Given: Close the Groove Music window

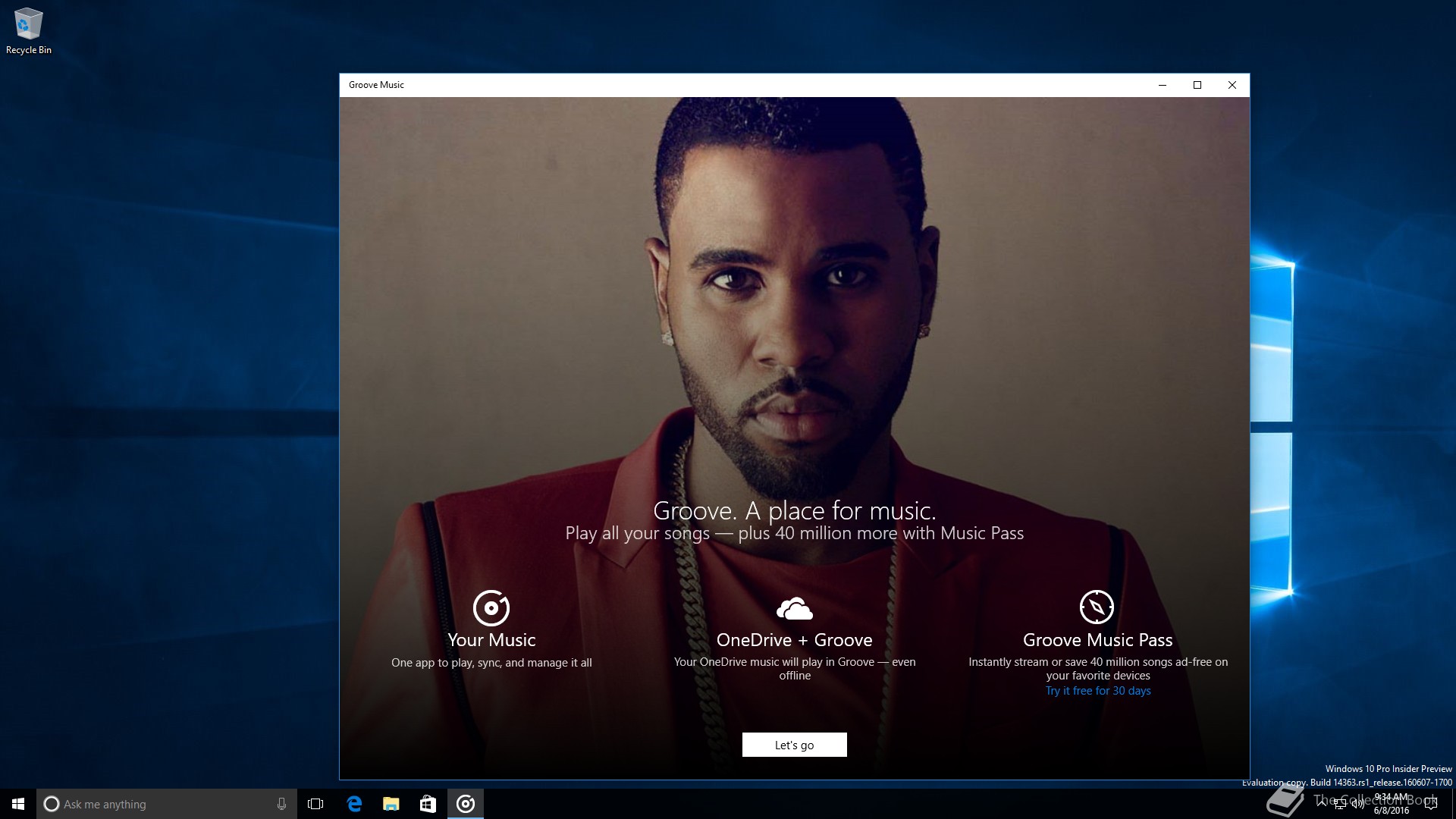Looking at the screenshot, I should coord(1232,85).
